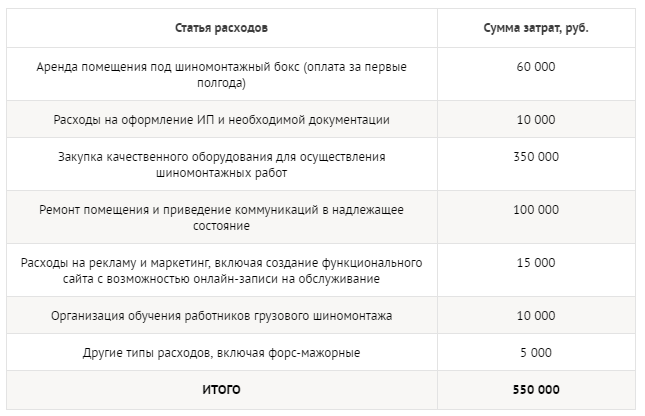Select the 10 000 amount for ИП registration
645x416 pixels.
(x=535, y=119)
